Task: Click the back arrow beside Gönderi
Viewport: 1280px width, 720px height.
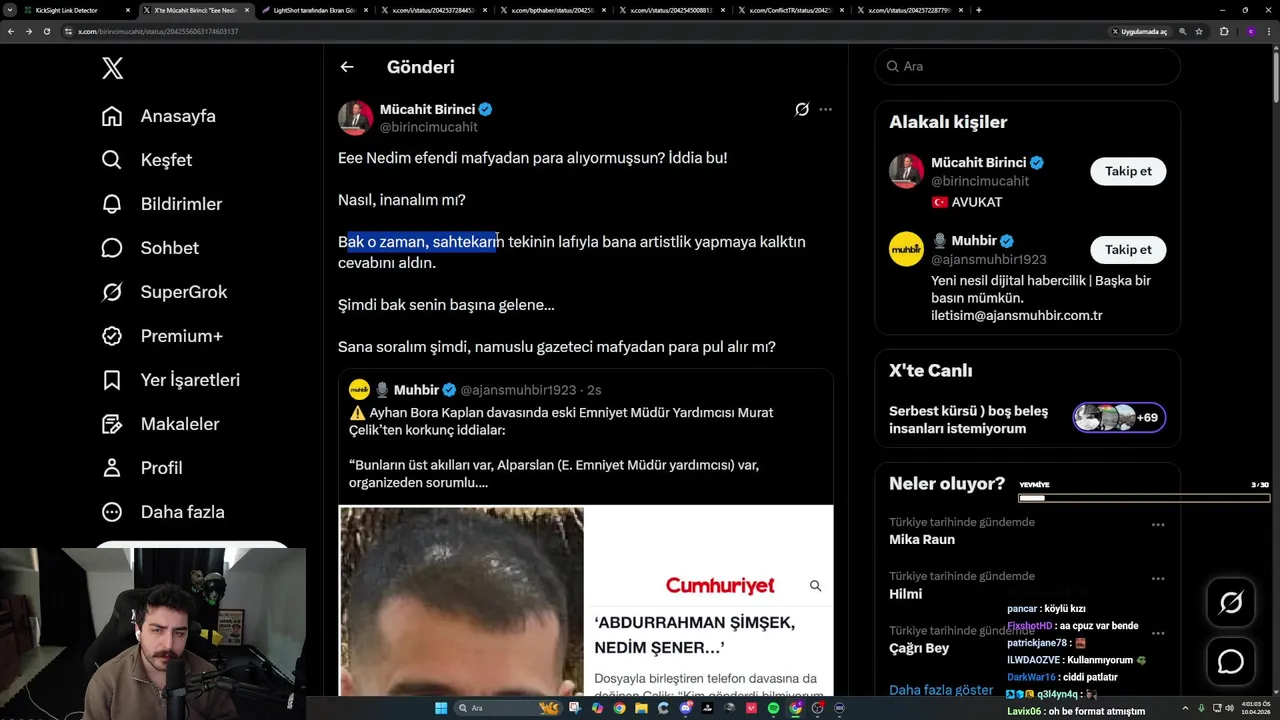Action: [347, 67]
